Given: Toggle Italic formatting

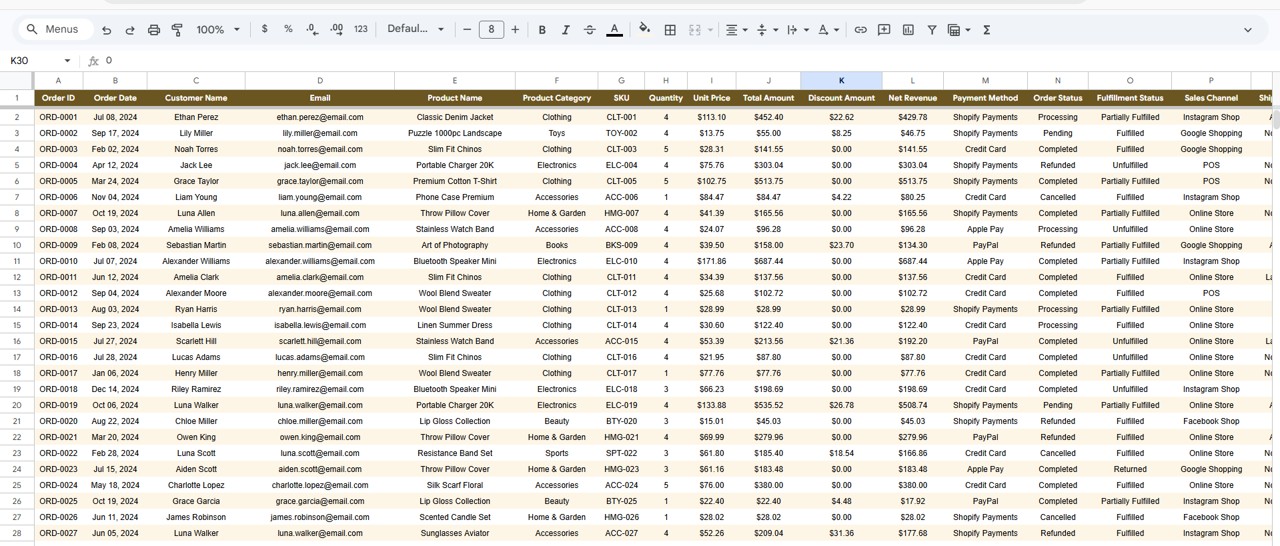Looking at the screenshot, I should pyautogui.click(x=565, y=30).
